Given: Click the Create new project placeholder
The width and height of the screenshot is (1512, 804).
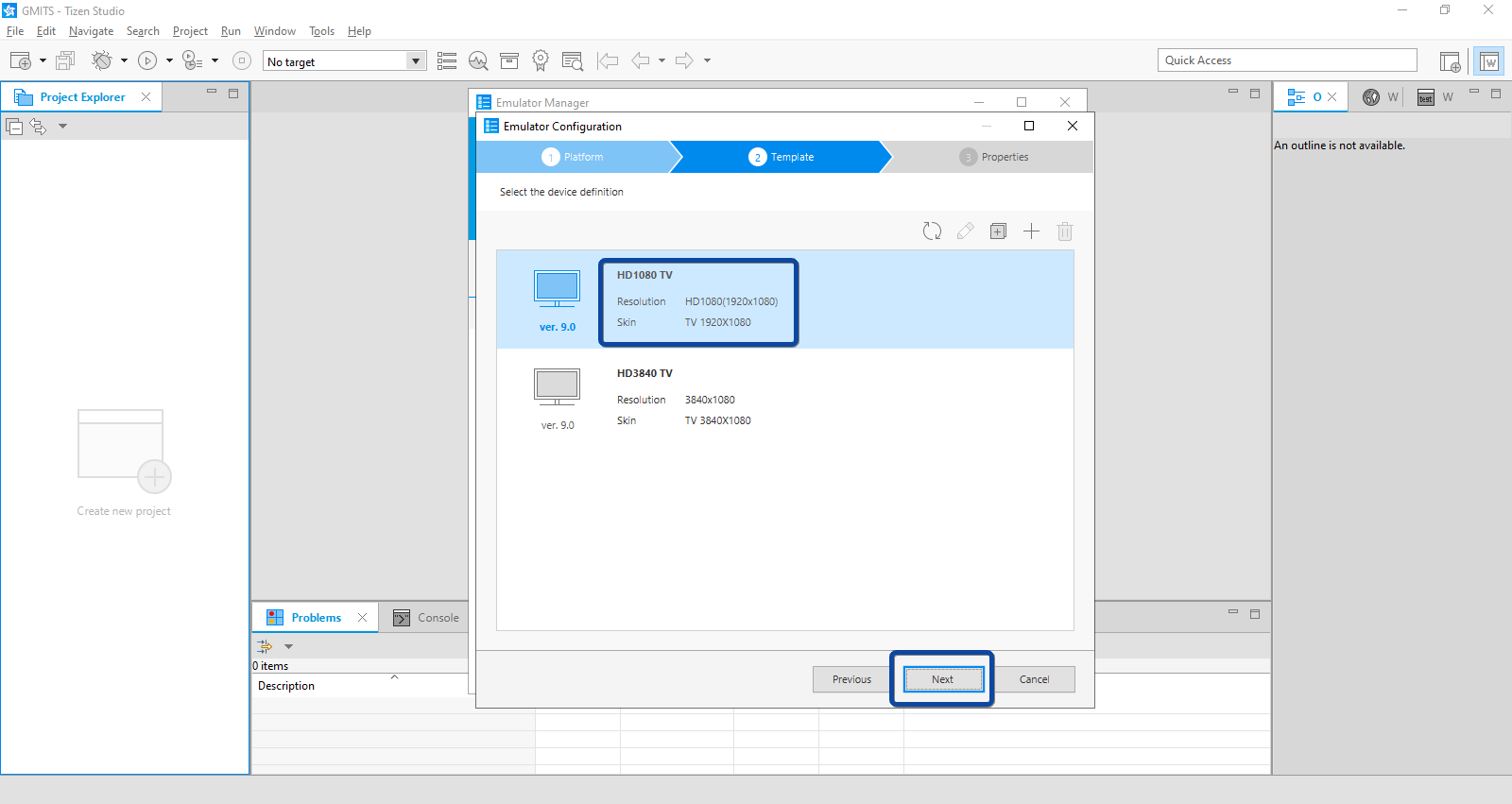Looking at the screenshot, I should point(124,463).
